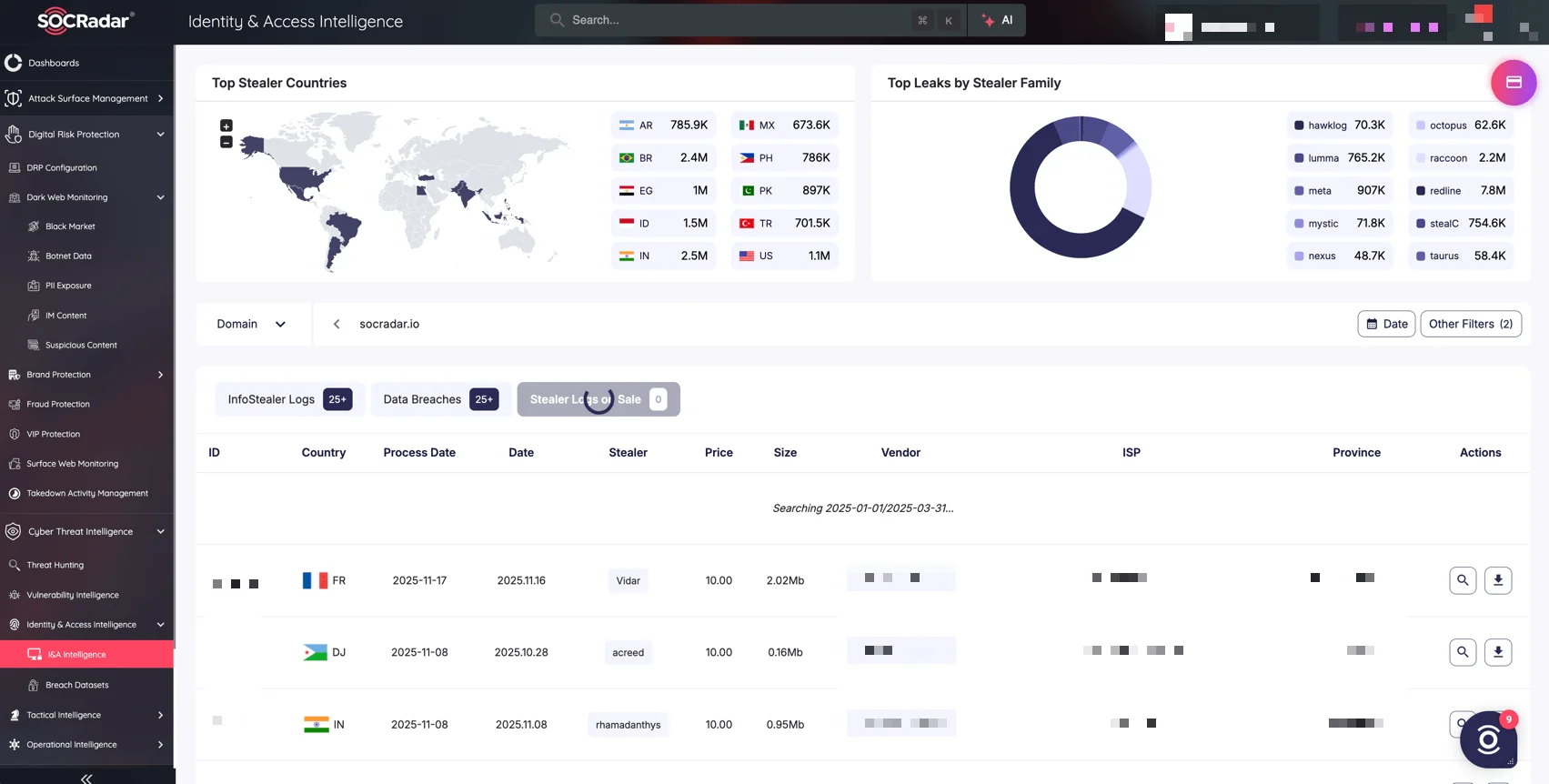Open Operational Intelligence icon
This screenshot has width=1549, height=784.
pos(14,744)
